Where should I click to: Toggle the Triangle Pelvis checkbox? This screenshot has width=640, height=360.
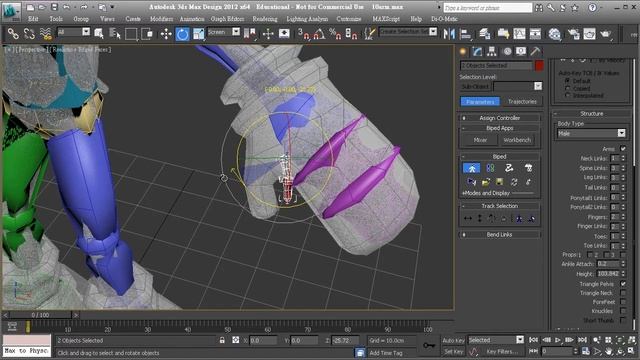[x=623, y=284]
